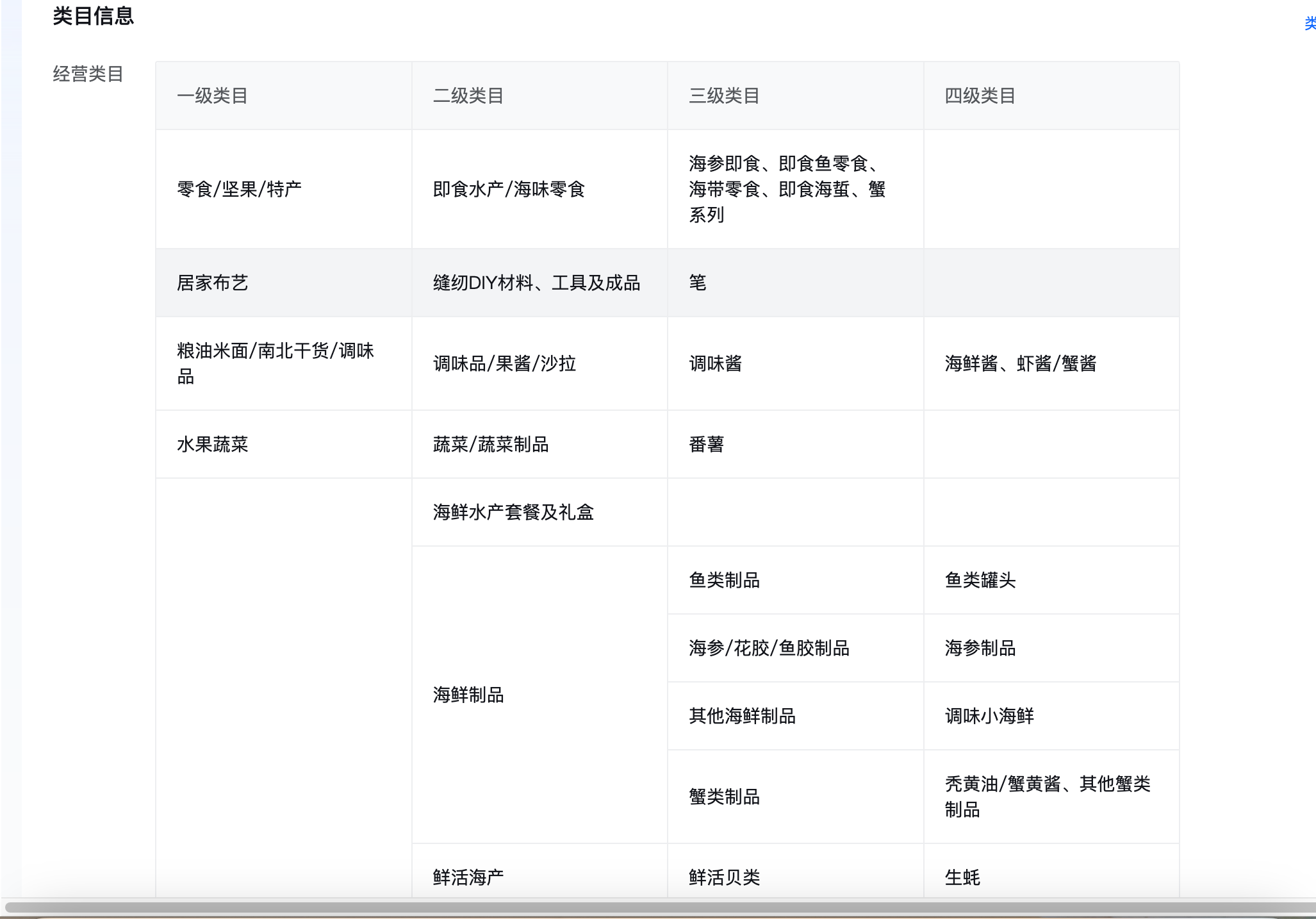Click the partially visible blue 类 link
The height and width of the screenshot is (919, 1316).
click(1310, 24)
